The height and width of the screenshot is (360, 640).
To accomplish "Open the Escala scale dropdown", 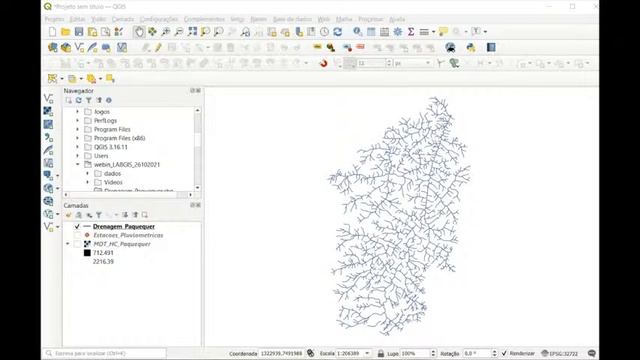I will [367, 353].
